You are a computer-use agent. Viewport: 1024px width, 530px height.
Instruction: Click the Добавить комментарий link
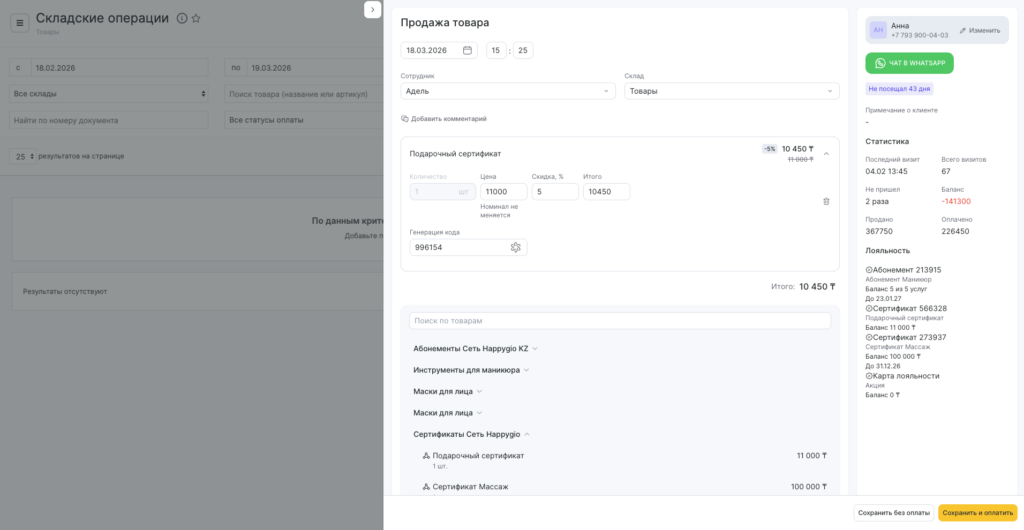point(444,119)
